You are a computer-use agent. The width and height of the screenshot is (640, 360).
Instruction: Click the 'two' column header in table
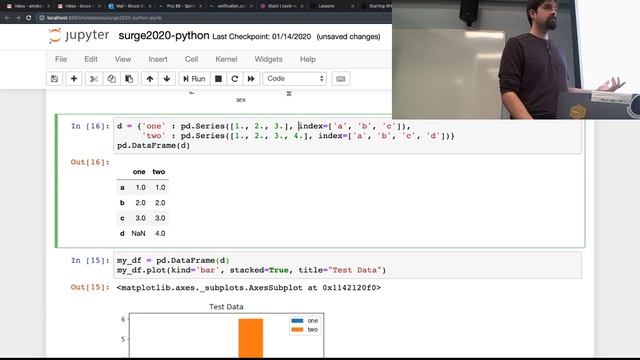pyautogui.click(x=159, y=172)
